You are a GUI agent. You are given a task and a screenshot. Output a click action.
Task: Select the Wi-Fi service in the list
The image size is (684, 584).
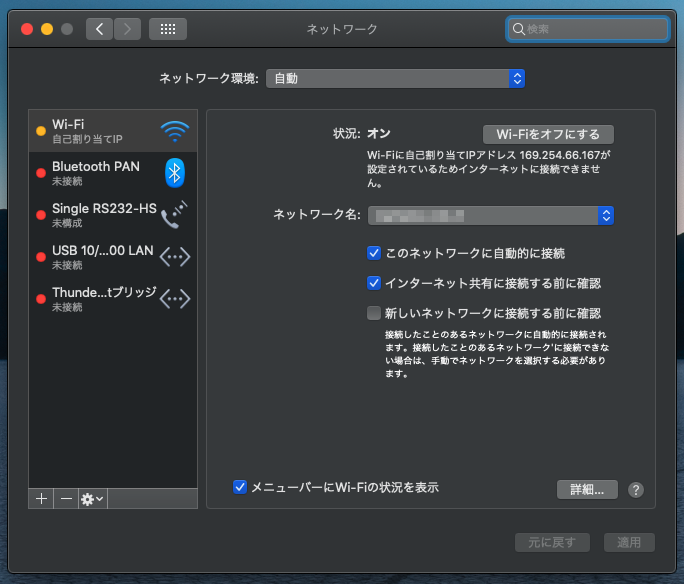tap(113, 131)
